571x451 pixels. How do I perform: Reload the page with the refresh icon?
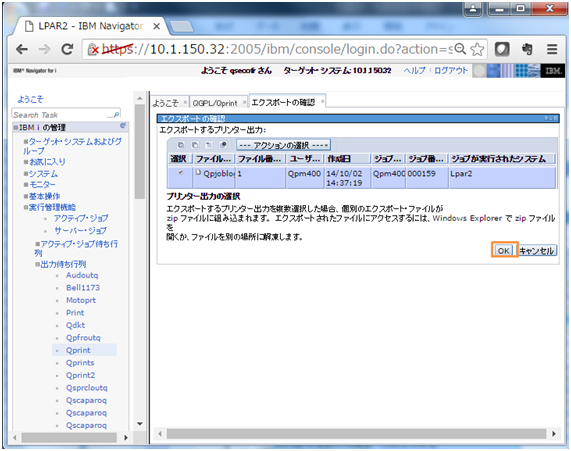67,49
